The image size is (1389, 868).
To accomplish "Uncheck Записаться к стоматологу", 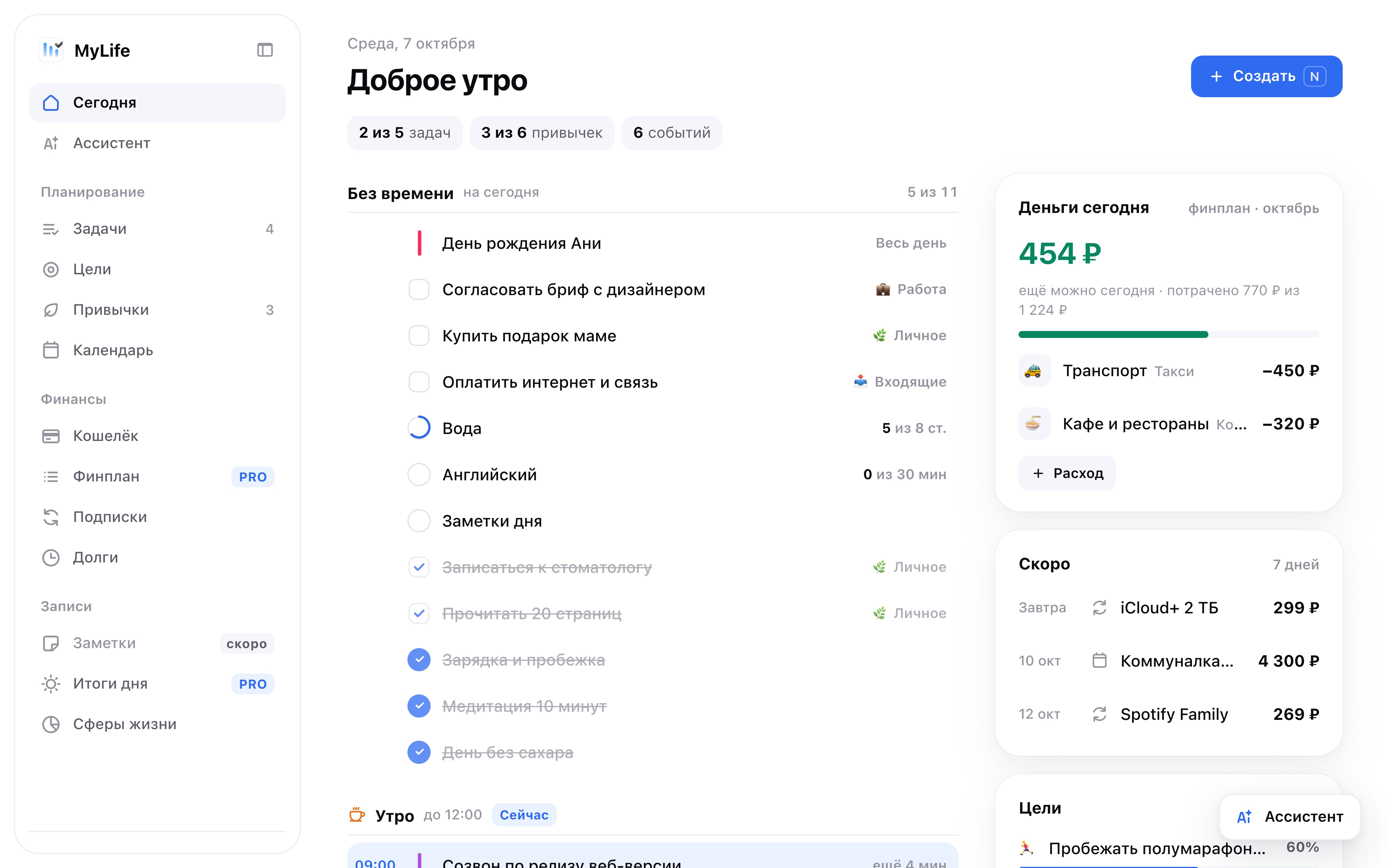I will click(419, 567).
